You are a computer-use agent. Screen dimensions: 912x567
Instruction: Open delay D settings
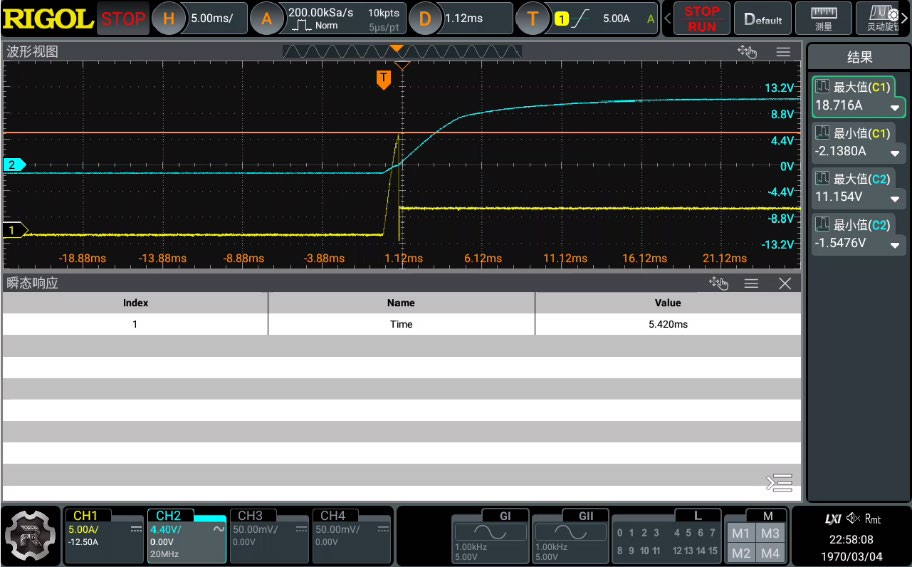425,19
